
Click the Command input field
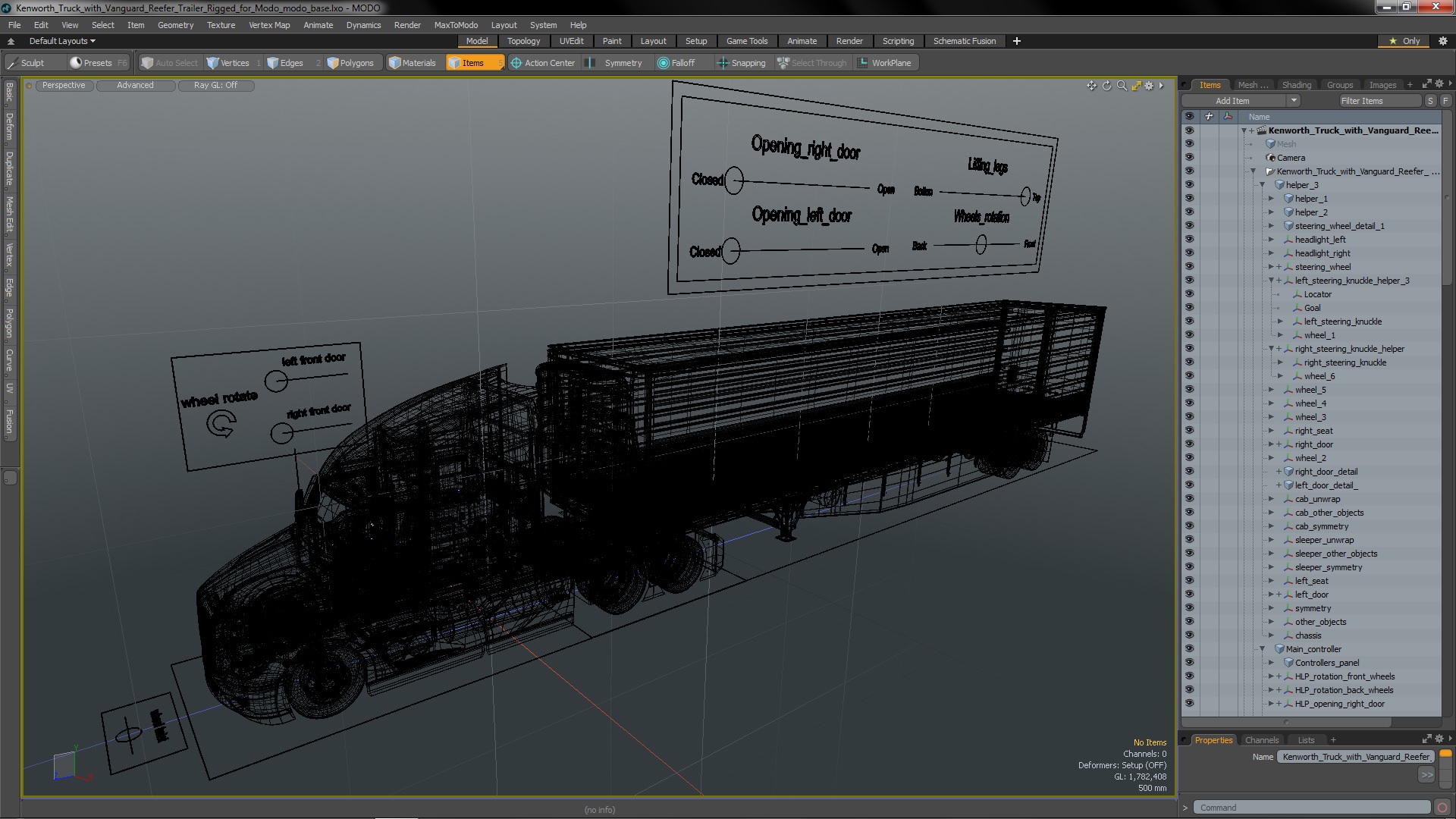tap(1312, 808)
